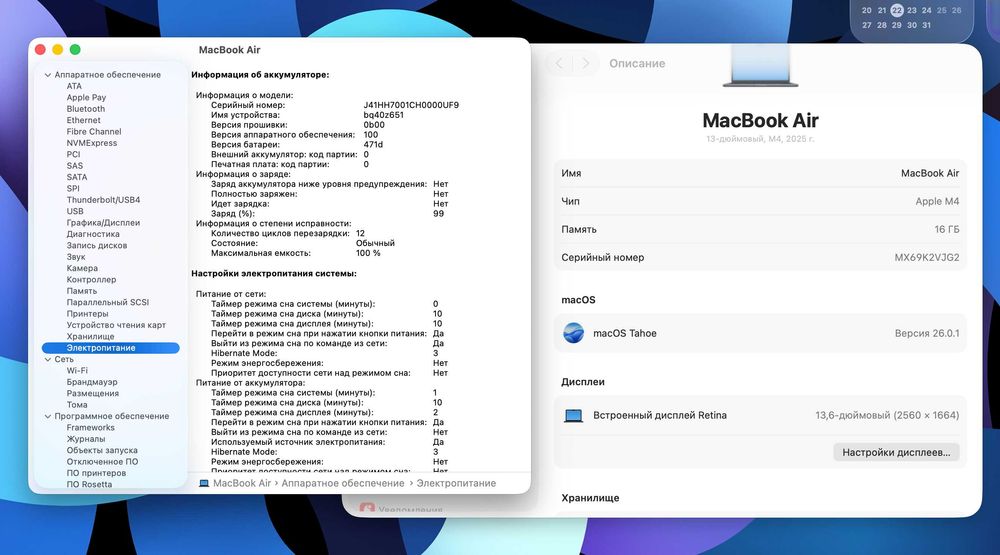Viewport: 1000px width, 555px height.
Task: Select the highlighted Электропитание entry
Action: point(110,348)
